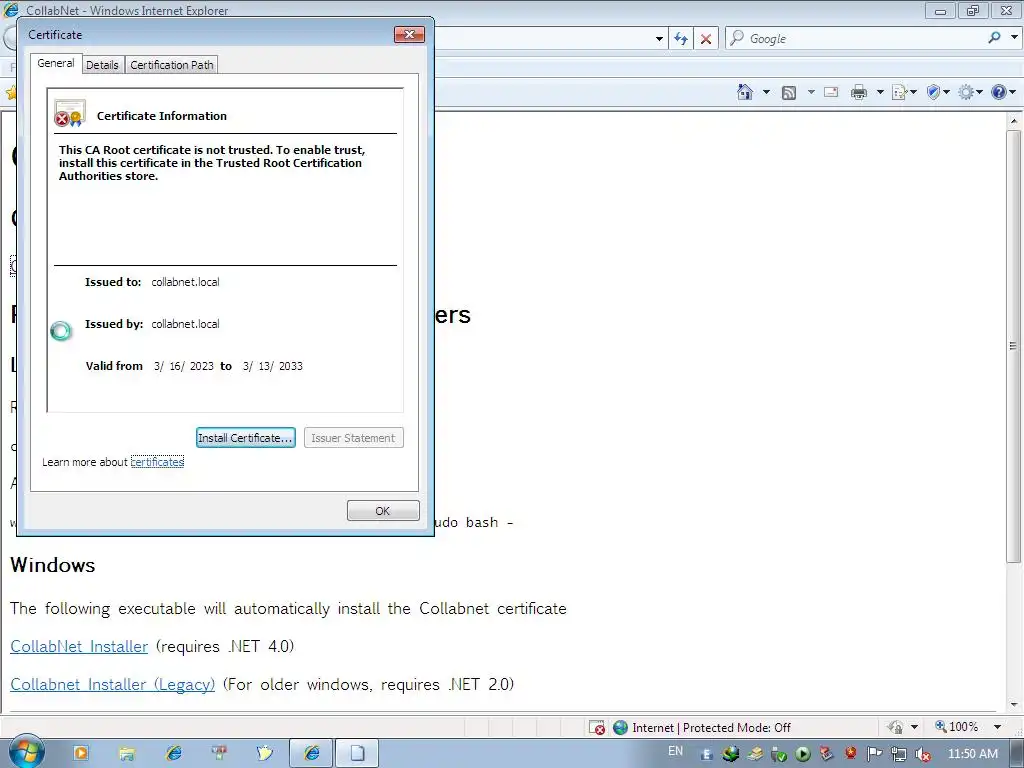Viewport: 1024px width, 768px height.
Task: Switch to the Details tab
Action: point(103,65)
